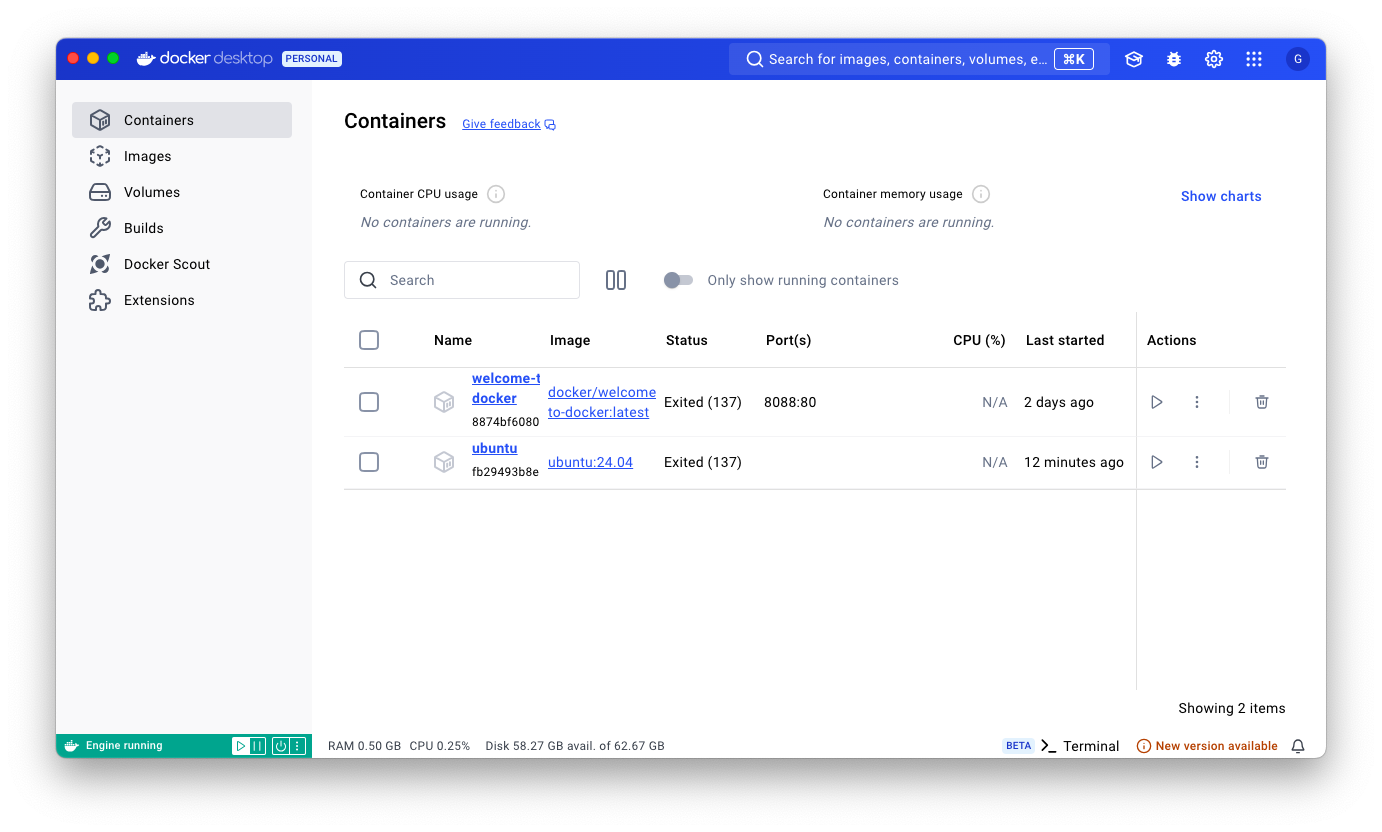Viewport: 1382px width, 832px height.
Task: Click the whale icon beside Engine running
Action: [72, 746]
